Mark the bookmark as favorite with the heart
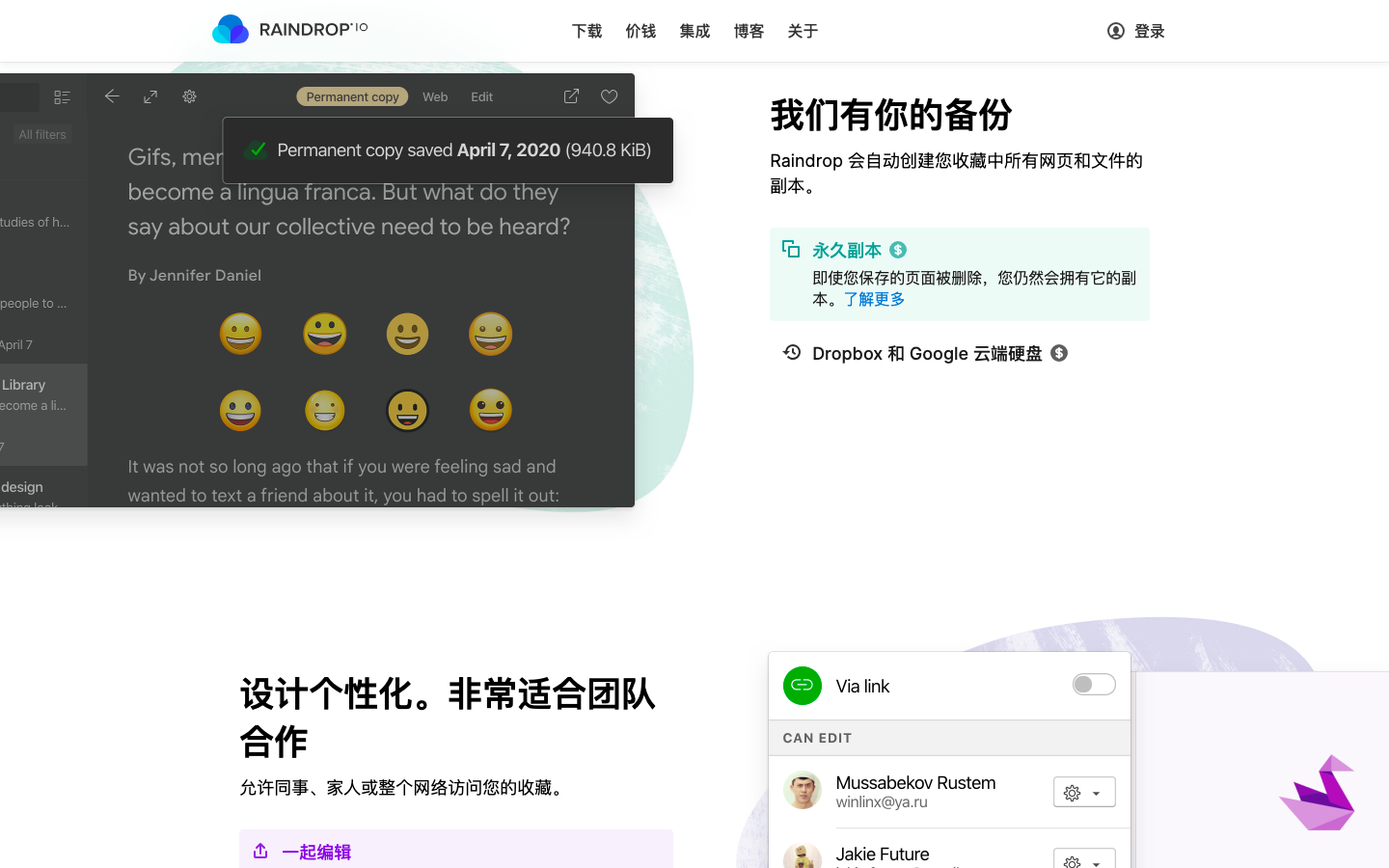The height and width of the screenshot is (868, 1389). pos(609,96)
